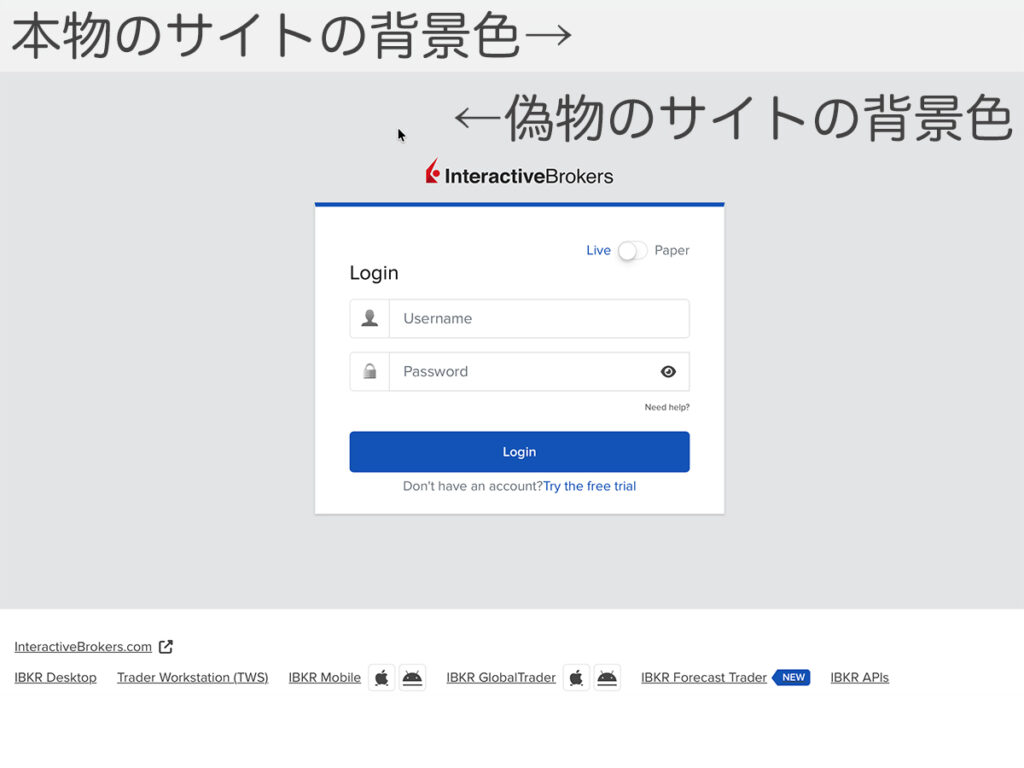Open IBKR GlobalTrader Android download icon
This screenshot has height=768, width=1024.
607,678
